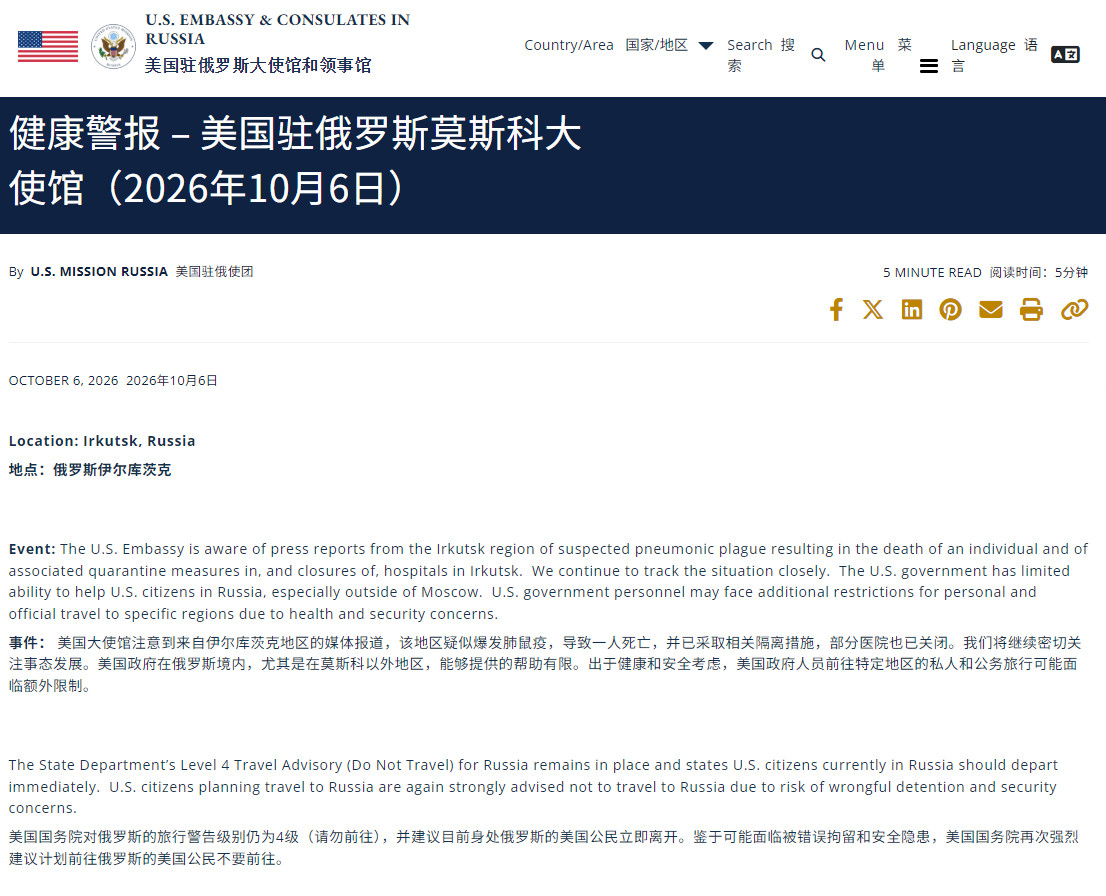Click the page title about health alert
Viewport: 1106px width, 896px height.
coord(296,160)
